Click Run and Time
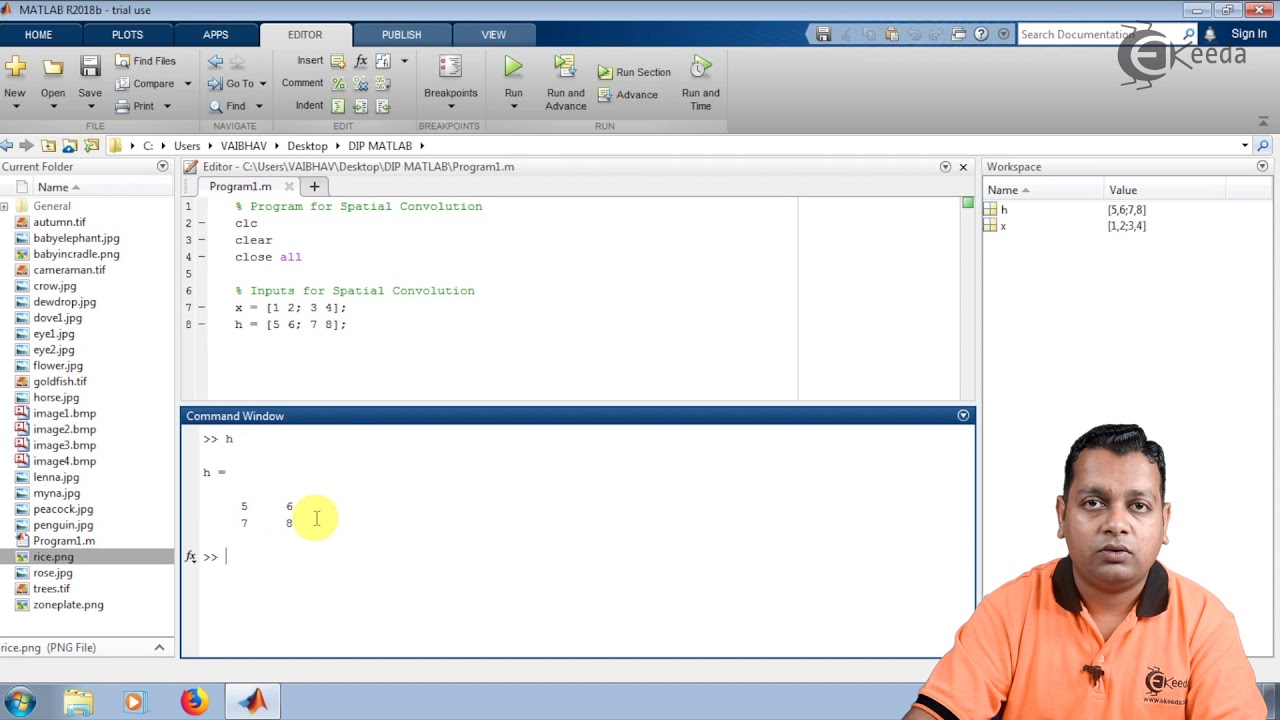 [x=701, y=83]
